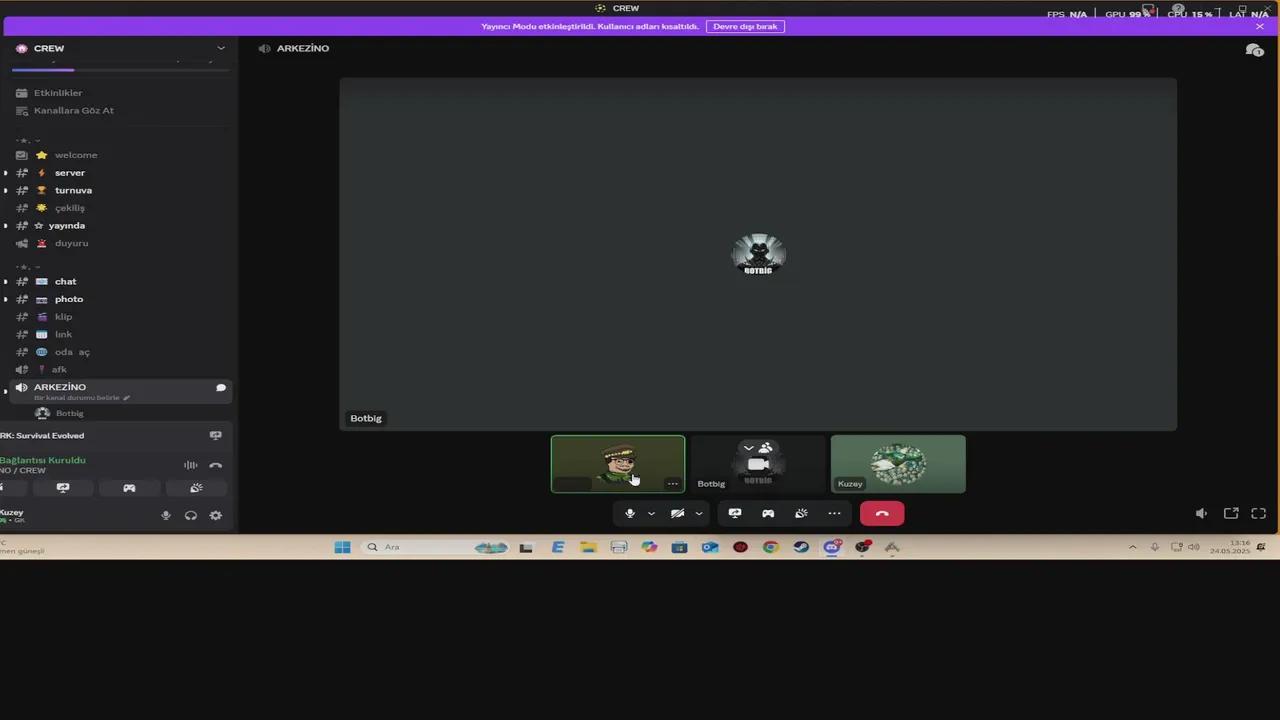Click Devre dışı bırak in the streamer banner
The height and width of the screenshot is (720, 1280).
point(745,26)
